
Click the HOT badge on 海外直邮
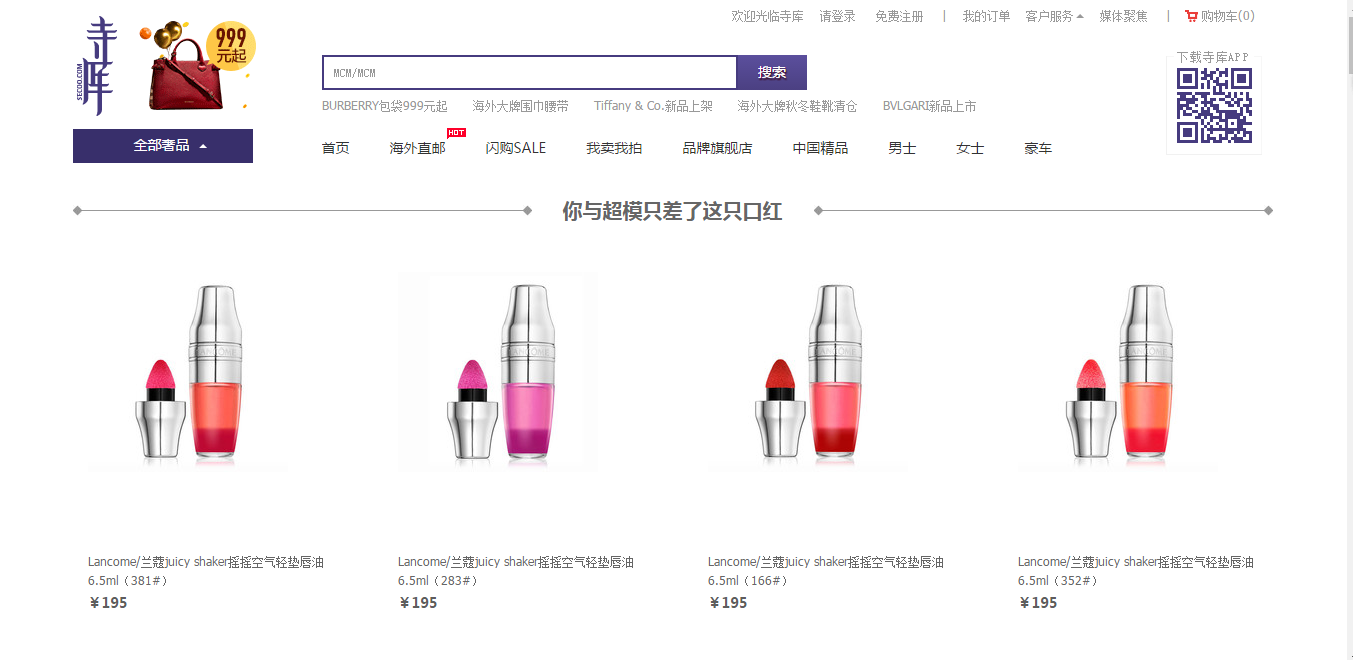456,133
